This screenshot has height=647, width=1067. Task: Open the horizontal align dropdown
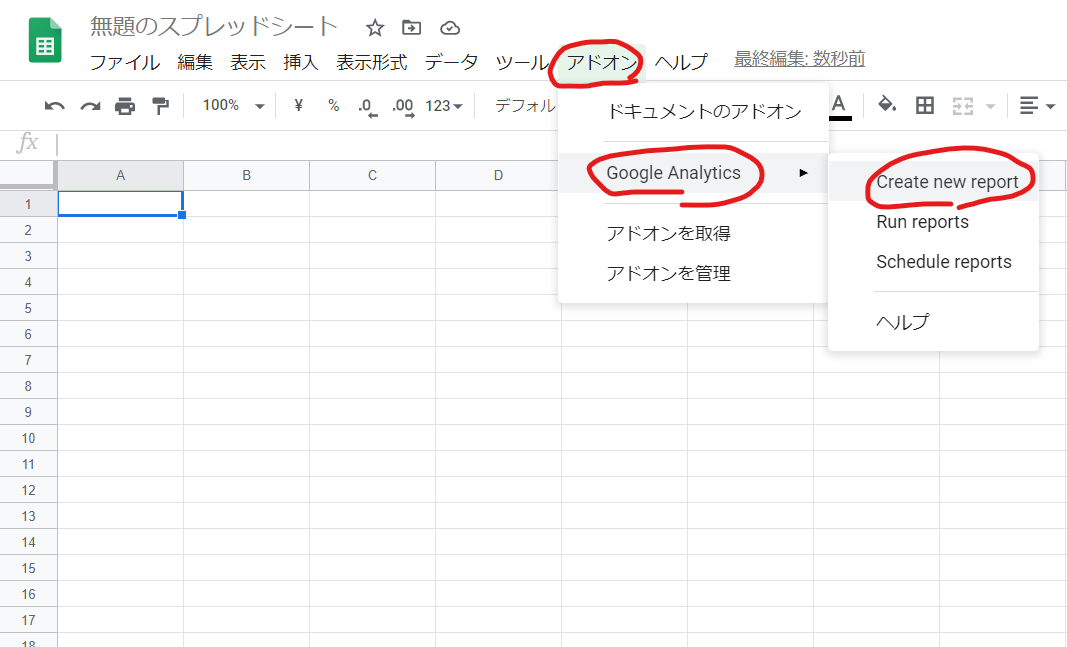pos(1037,106)
